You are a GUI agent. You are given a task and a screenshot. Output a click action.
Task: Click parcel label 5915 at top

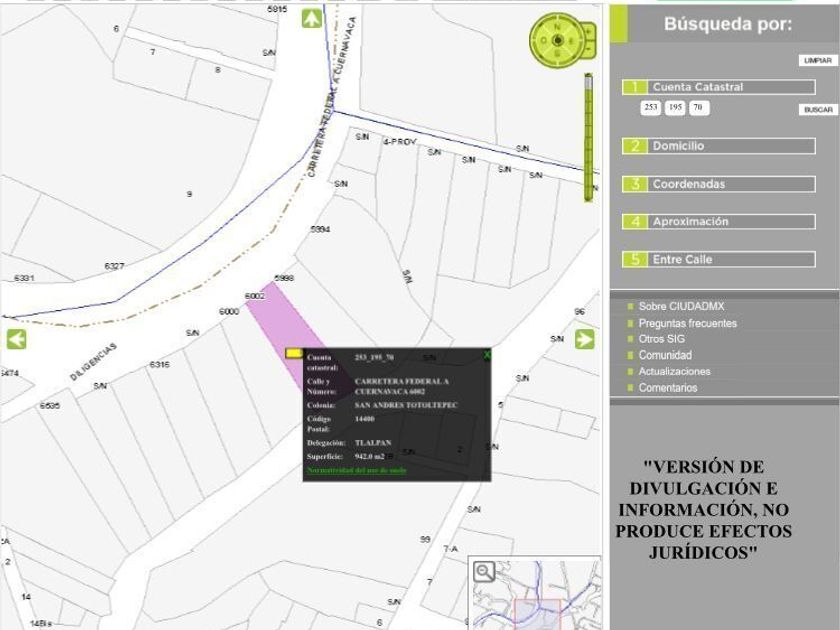[x=276, y=9]
